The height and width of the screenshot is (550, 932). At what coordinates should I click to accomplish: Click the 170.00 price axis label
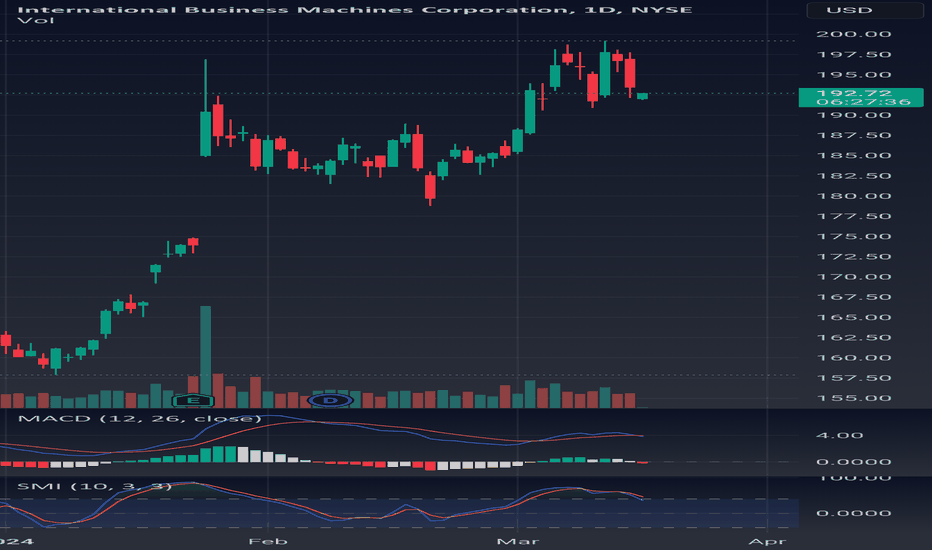854,277
